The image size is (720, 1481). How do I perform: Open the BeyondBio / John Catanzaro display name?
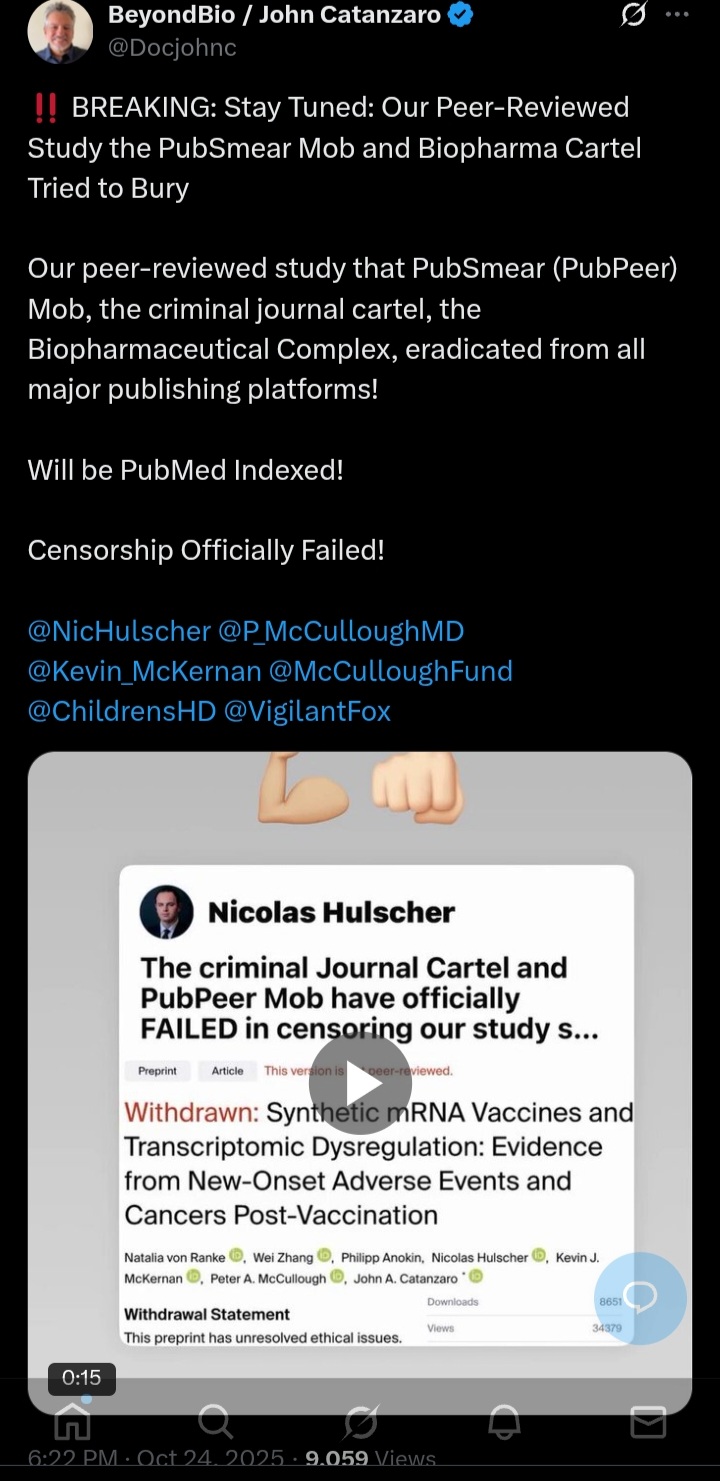(273, 15)
